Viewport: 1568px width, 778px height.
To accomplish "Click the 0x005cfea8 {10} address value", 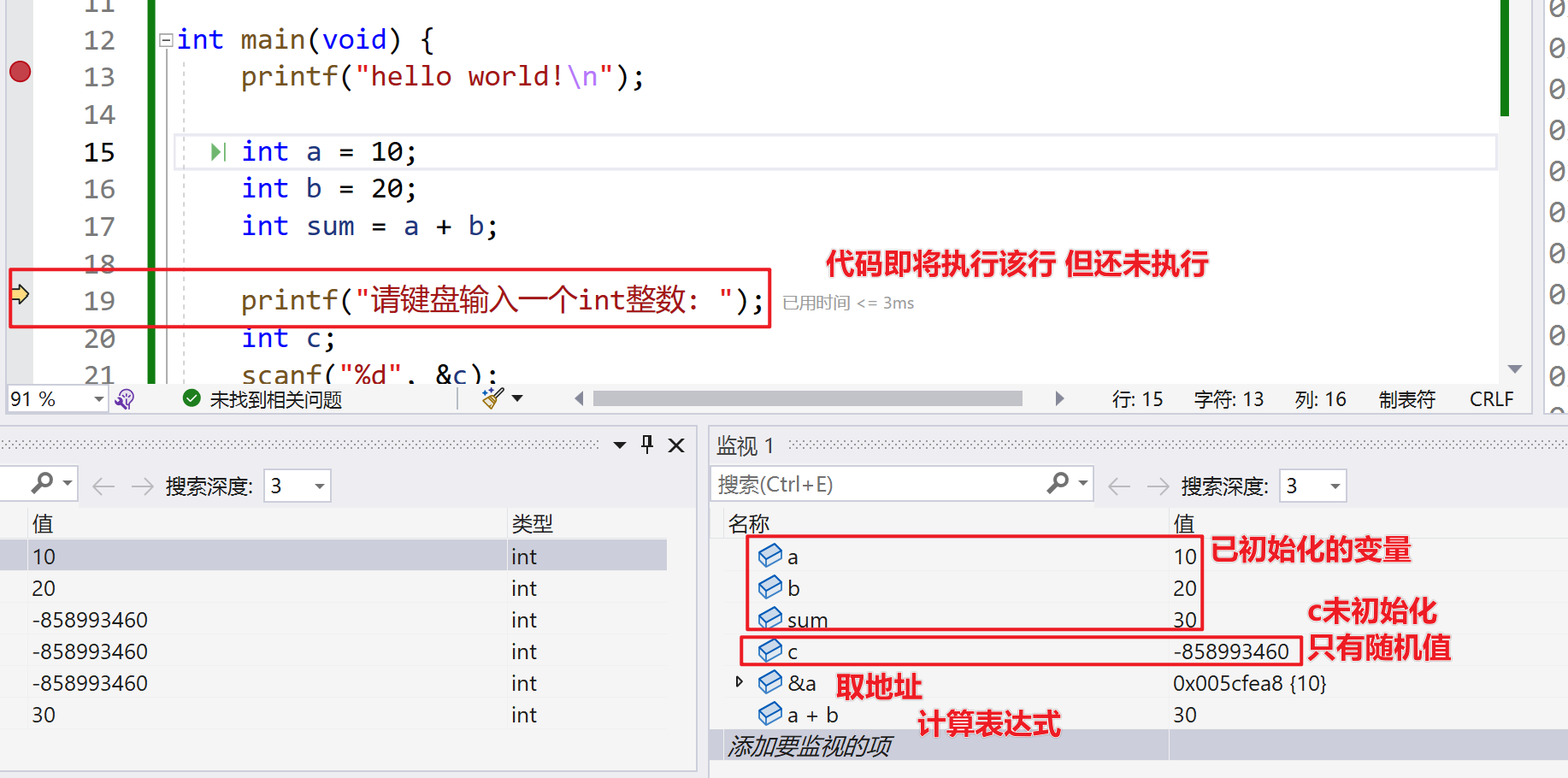I will [1250, 683].
